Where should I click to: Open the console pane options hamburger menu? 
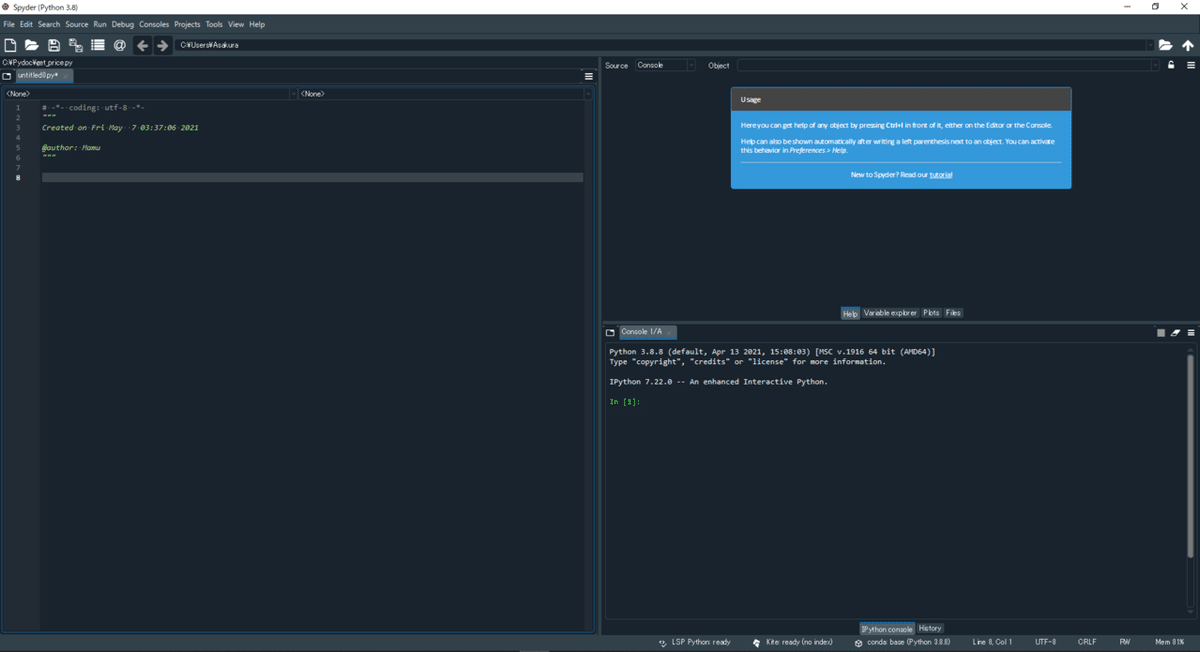[x=1191, y=332]
